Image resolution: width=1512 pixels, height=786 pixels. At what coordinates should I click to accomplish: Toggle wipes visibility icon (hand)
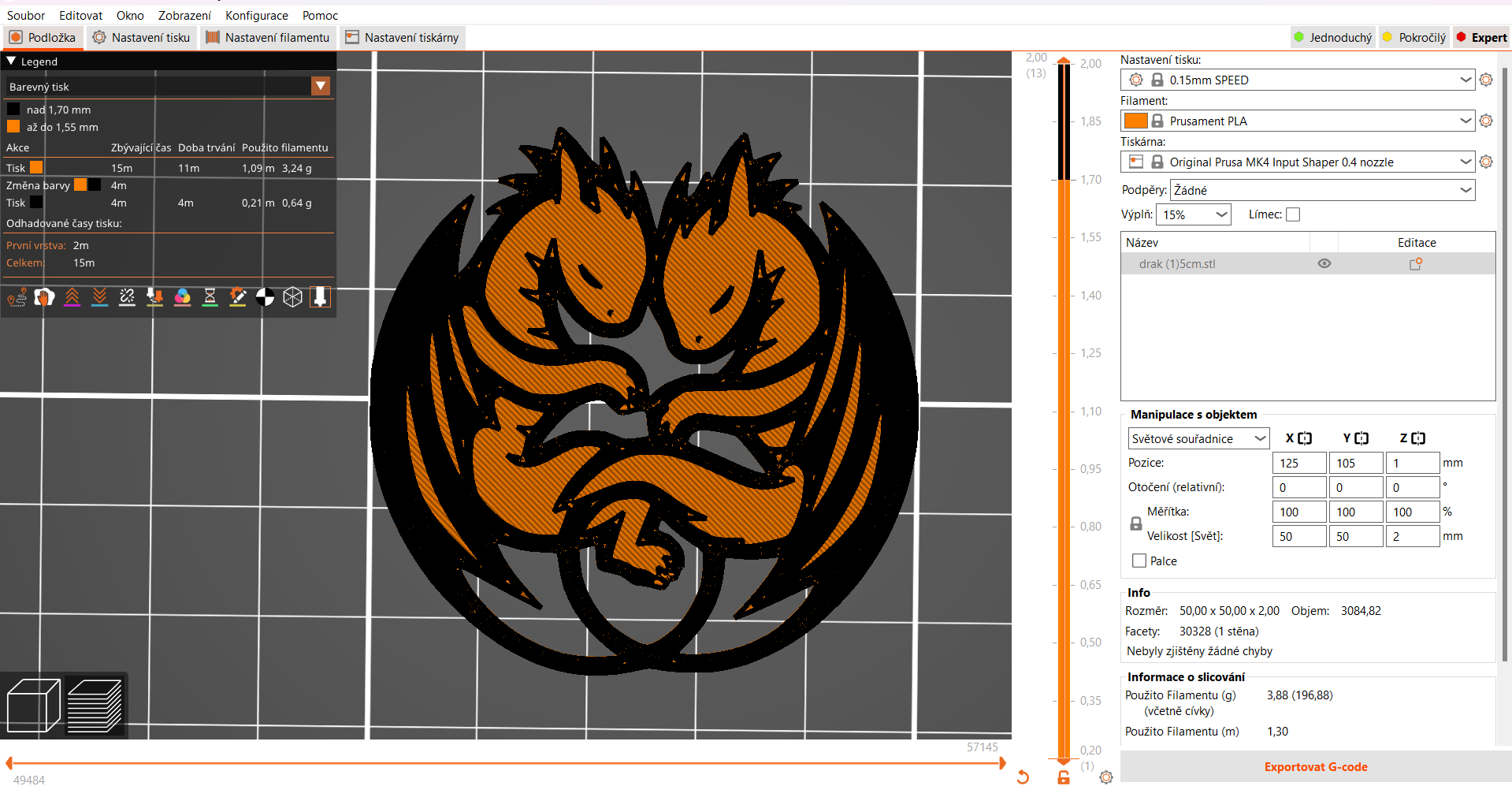pyautogui.click(x=44, y=297)
